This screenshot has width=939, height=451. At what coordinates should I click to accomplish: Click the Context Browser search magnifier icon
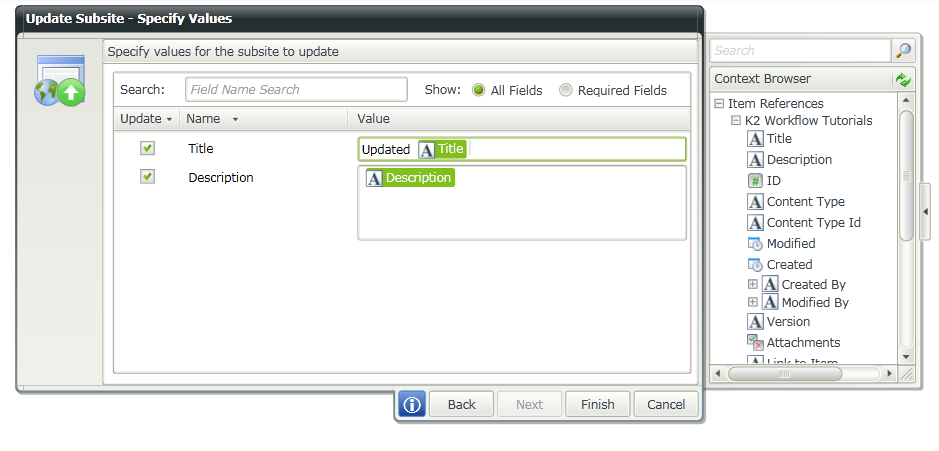pos(903,51)
